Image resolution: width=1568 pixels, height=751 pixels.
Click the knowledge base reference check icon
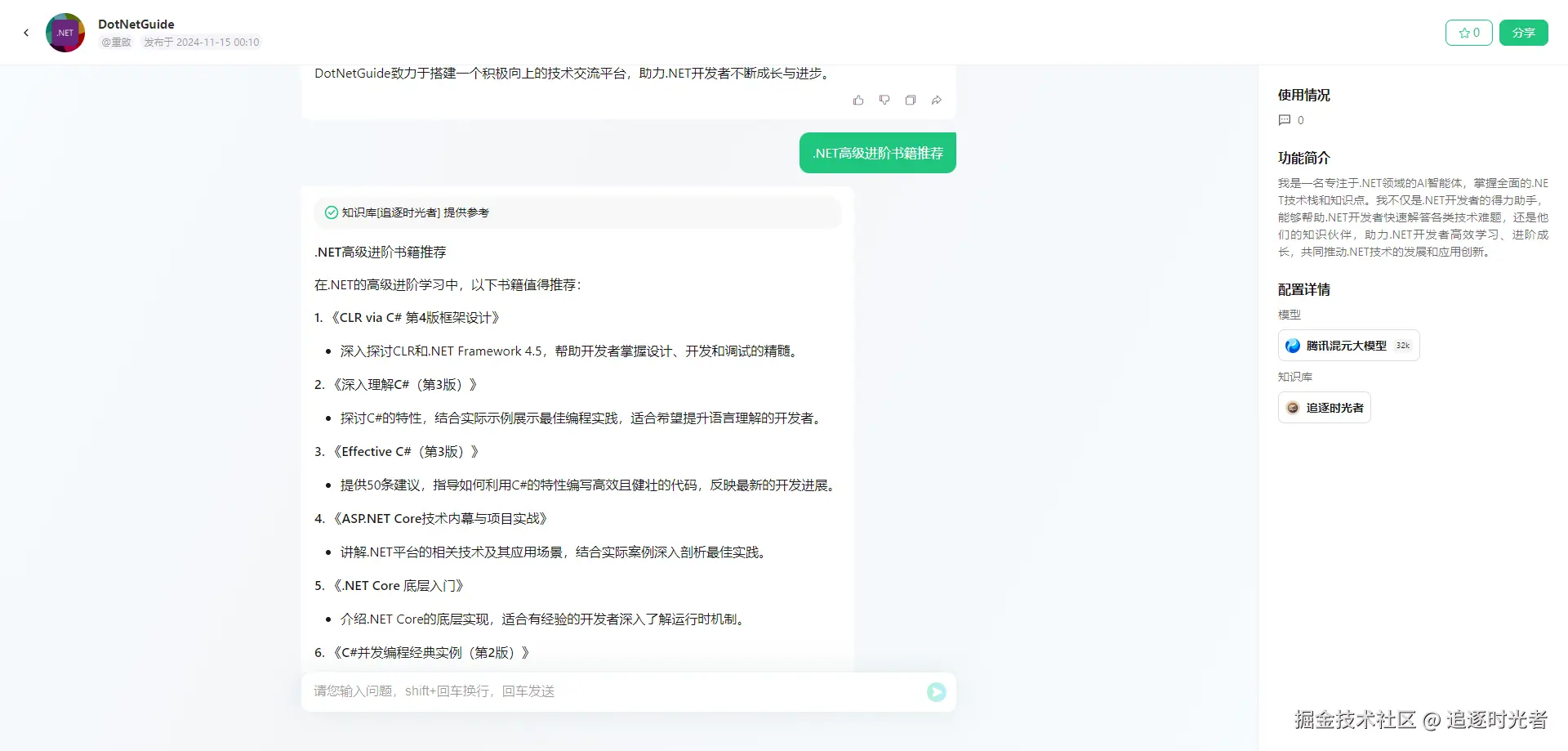click(x=332, y=212)
